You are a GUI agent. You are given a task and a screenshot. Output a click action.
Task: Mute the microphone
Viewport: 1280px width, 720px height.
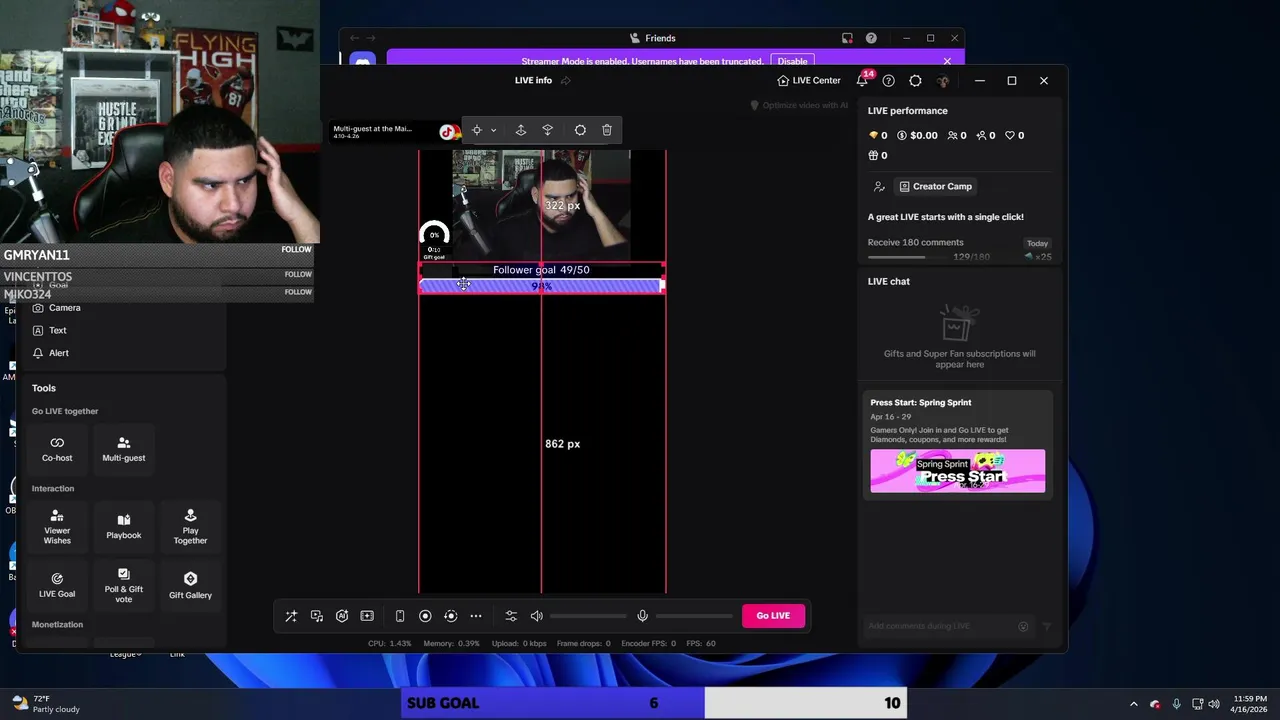point(643,616)
